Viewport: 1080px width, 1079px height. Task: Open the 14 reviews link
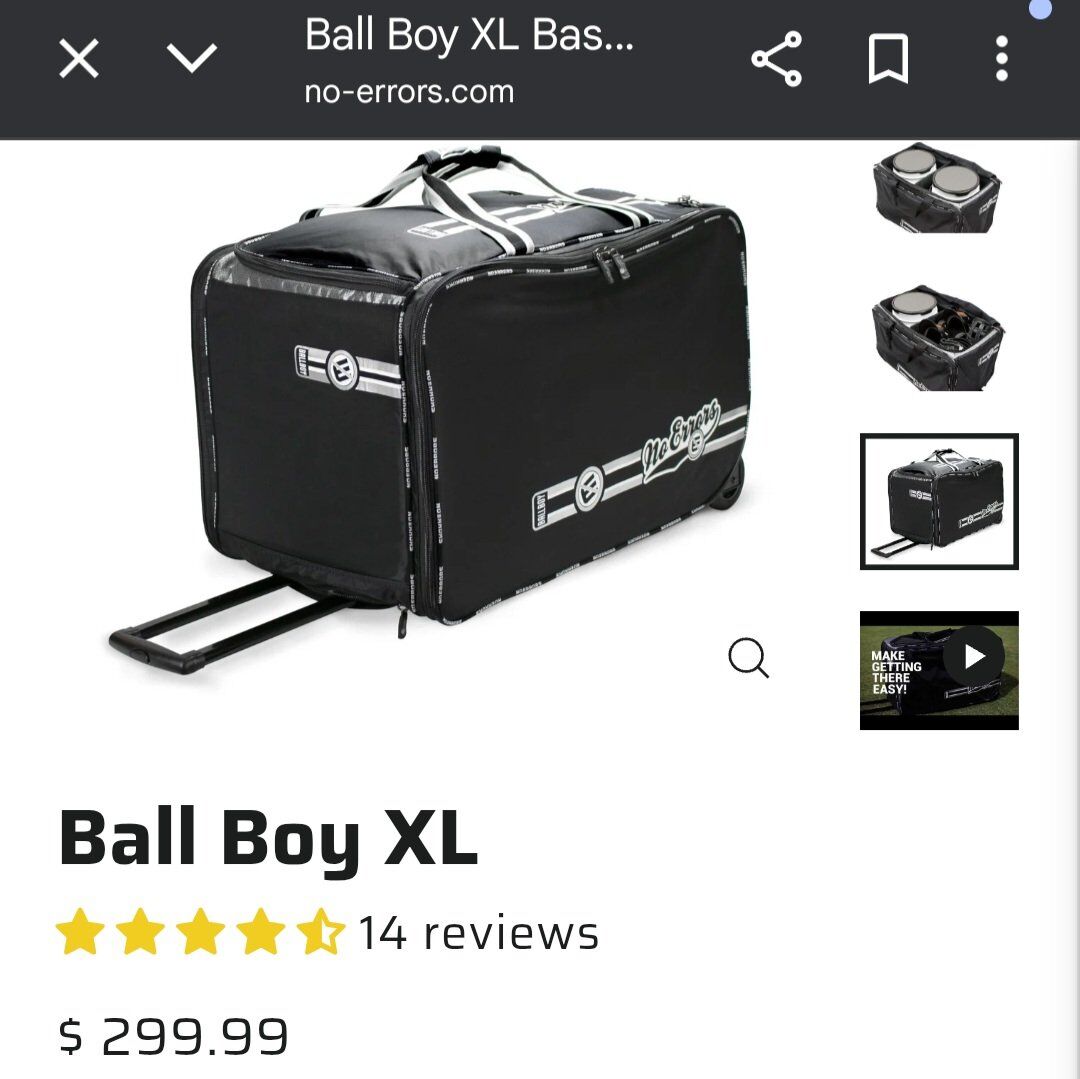pos(478,934)
